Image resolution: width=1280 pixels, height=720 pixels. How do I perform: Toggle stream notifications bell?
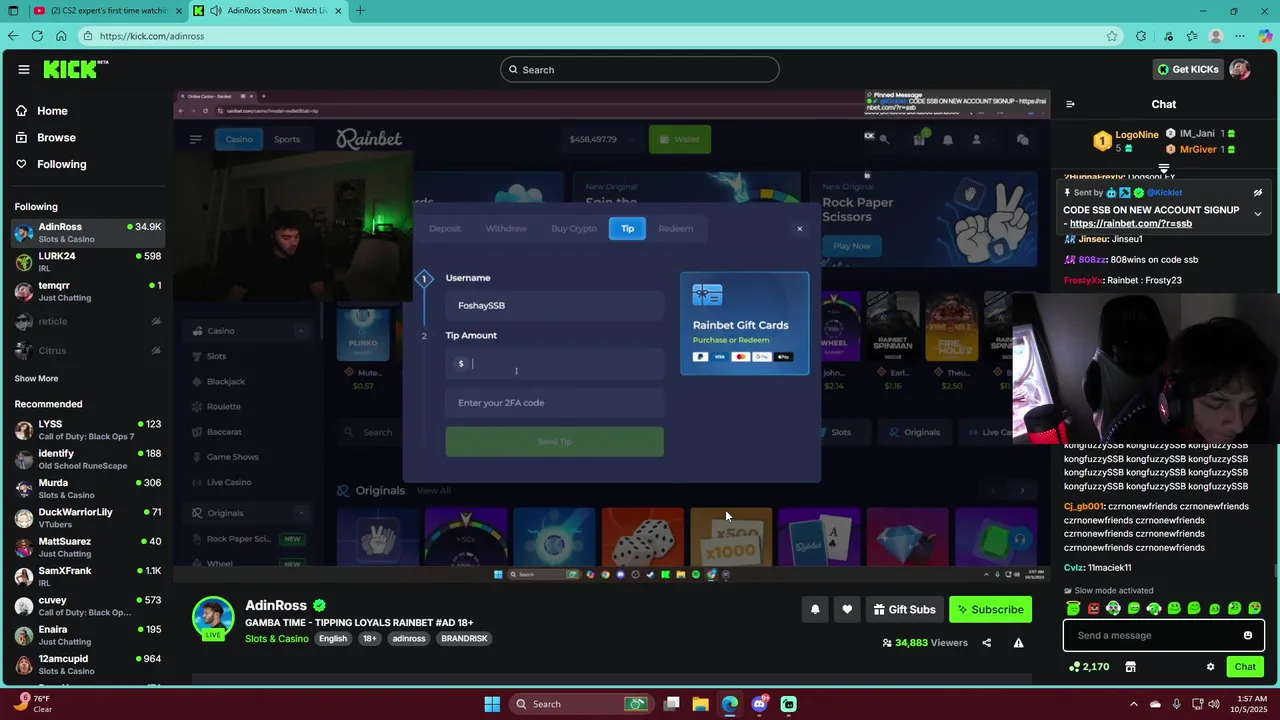(x=815, y=610)
